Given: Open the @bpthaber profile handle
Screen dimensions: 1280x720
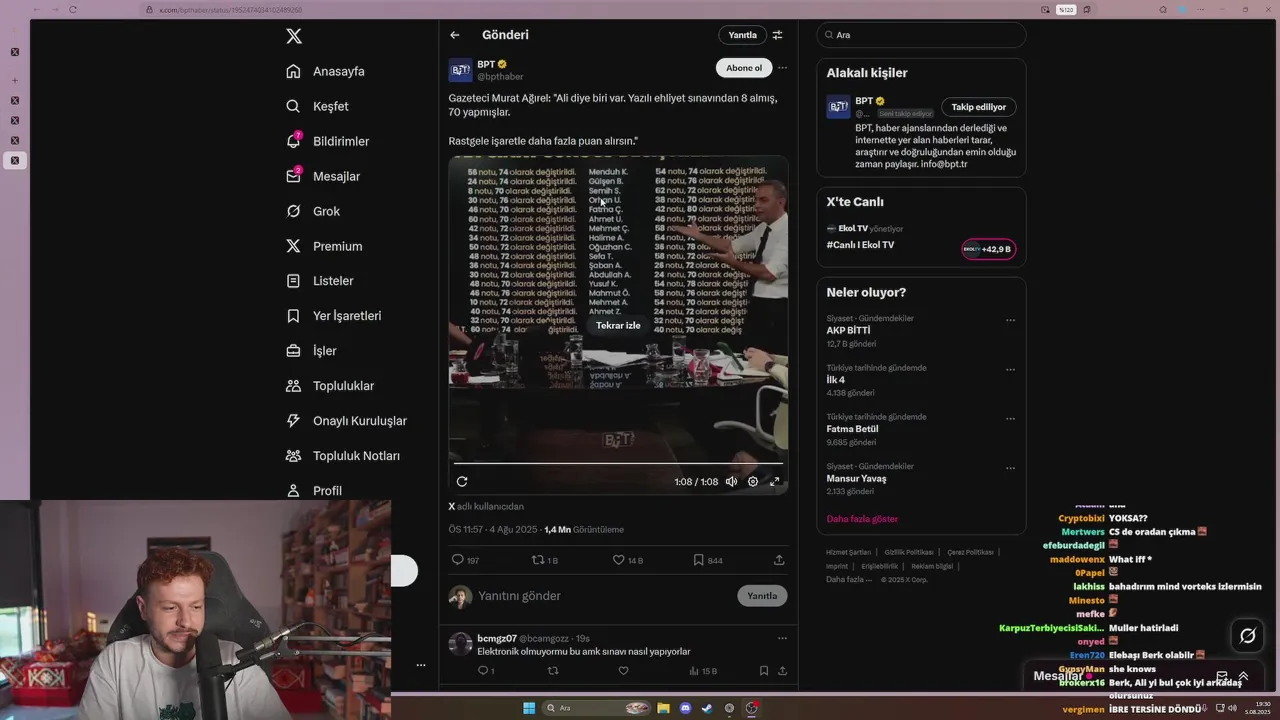Looking at the screenshot, I should tap(500, 77).
